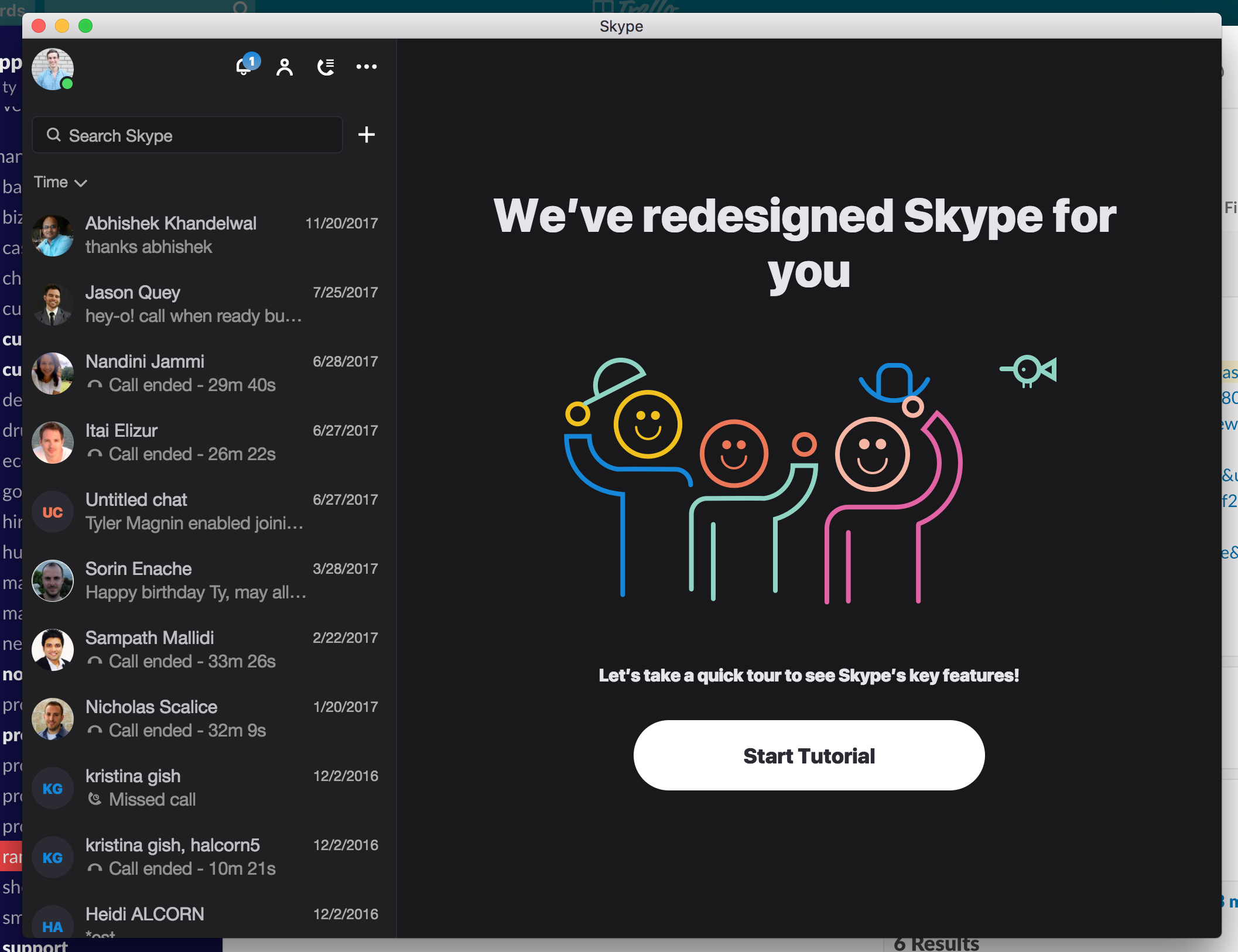Click 'Call ended - 29m 40s' preview text
1238x952 pixels.
click(x=192, y=385)
